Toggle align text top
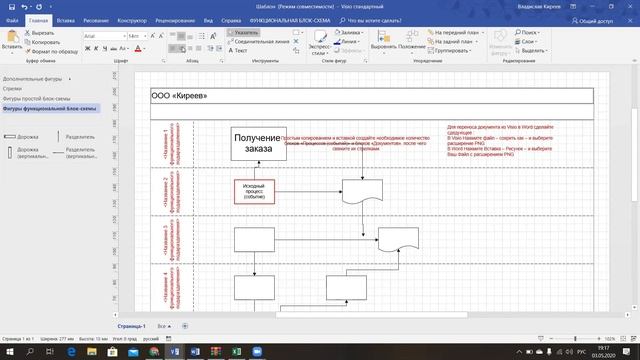Viewport: 640px width, 360px height. 173,36
